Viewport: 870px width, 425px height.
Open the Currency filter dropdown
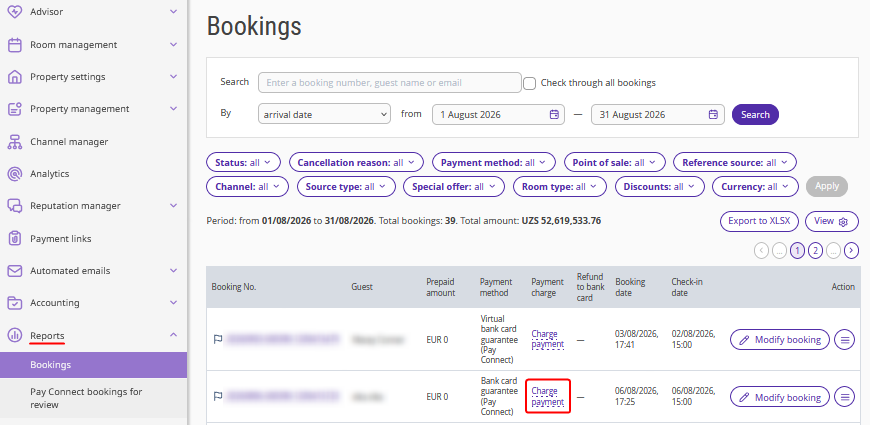pos(755,186)
